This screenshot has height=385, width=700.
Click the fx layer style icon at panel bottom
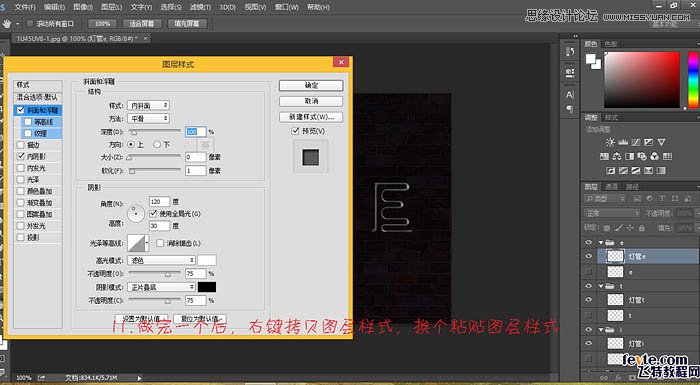(x=618, y=378)
